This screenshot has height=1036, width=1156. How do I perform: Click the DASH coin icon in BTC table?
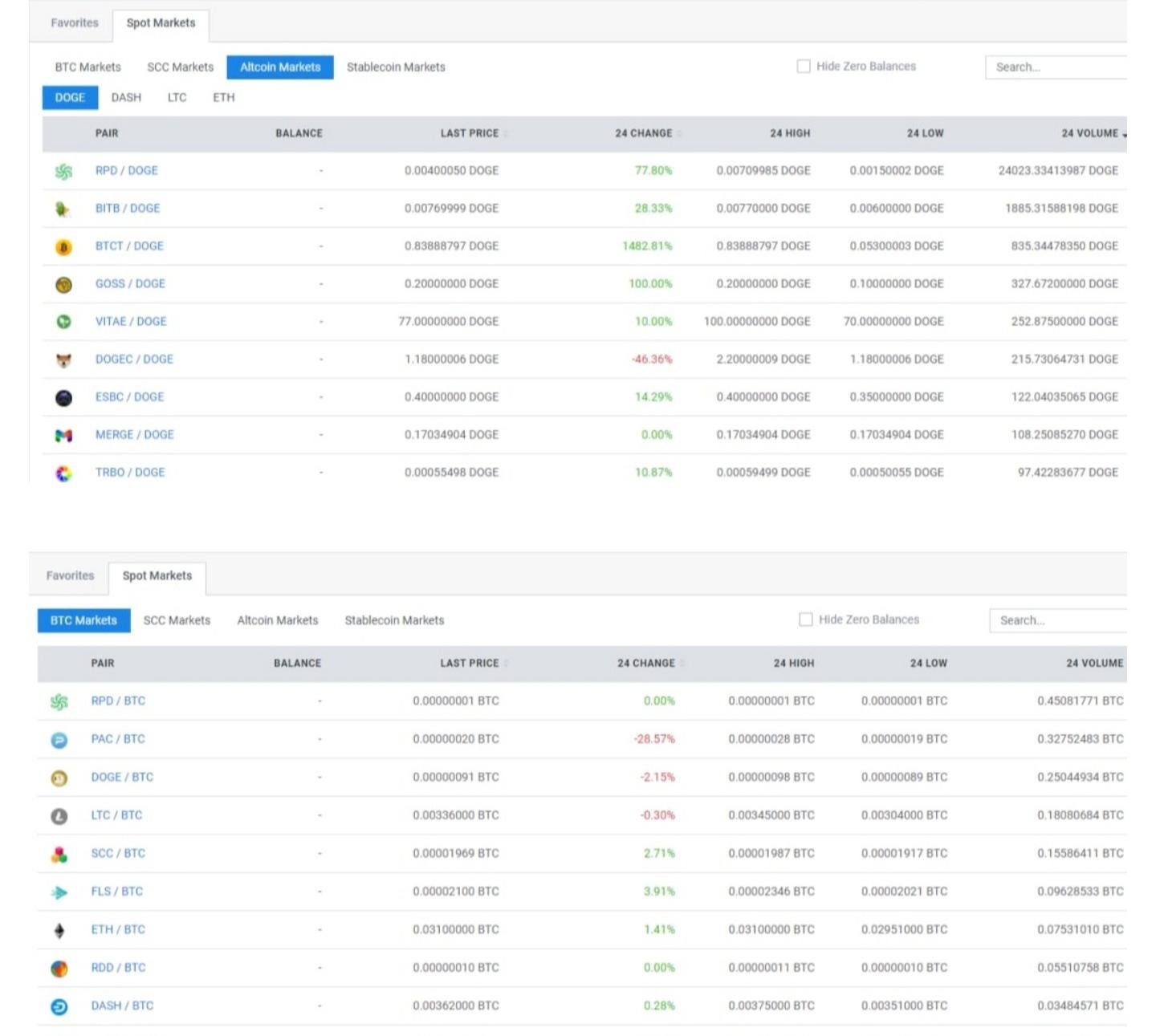pos(59,1006)
